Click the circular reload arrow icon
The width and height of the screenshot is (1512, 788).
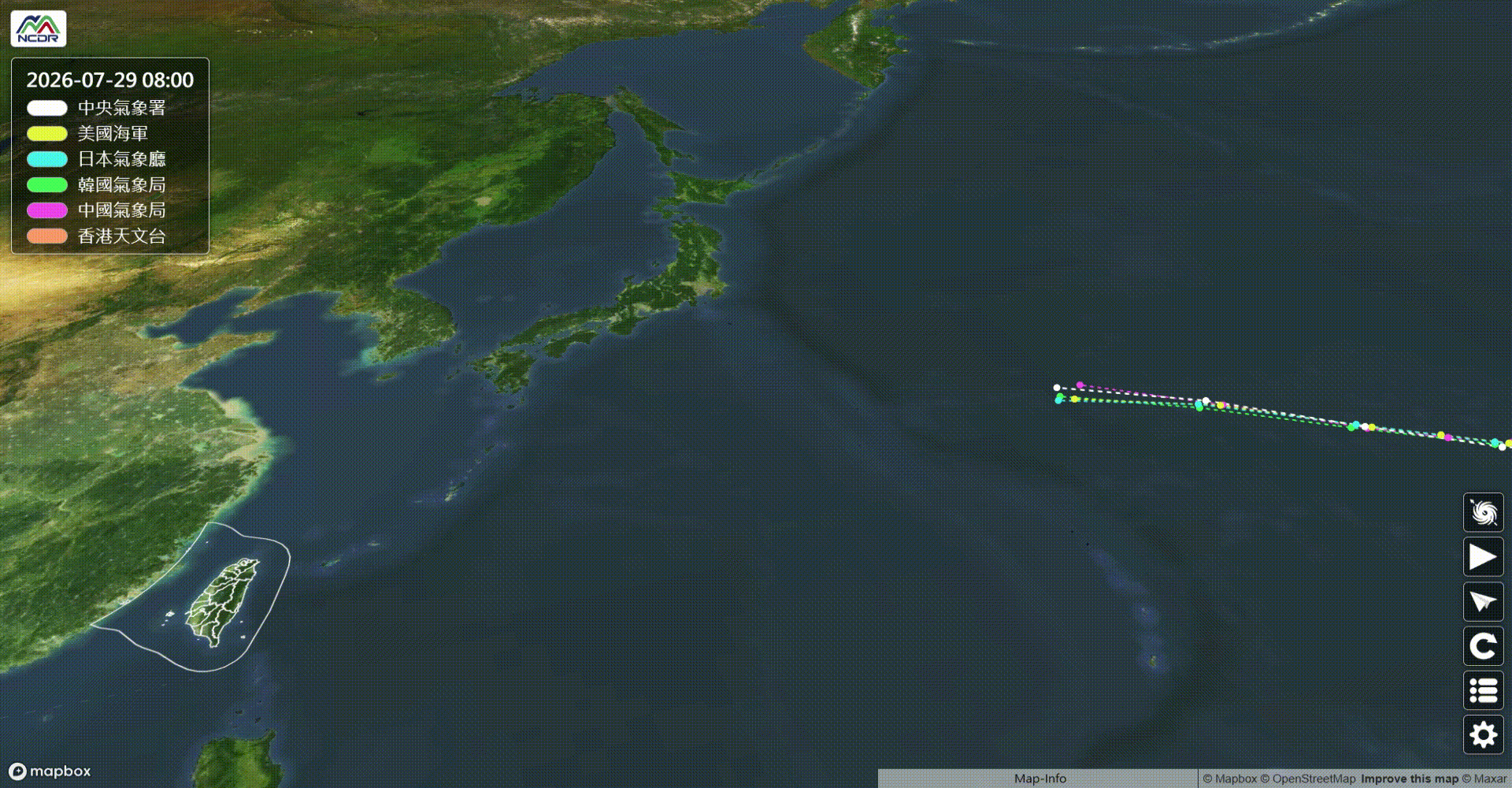point(1484,646)
